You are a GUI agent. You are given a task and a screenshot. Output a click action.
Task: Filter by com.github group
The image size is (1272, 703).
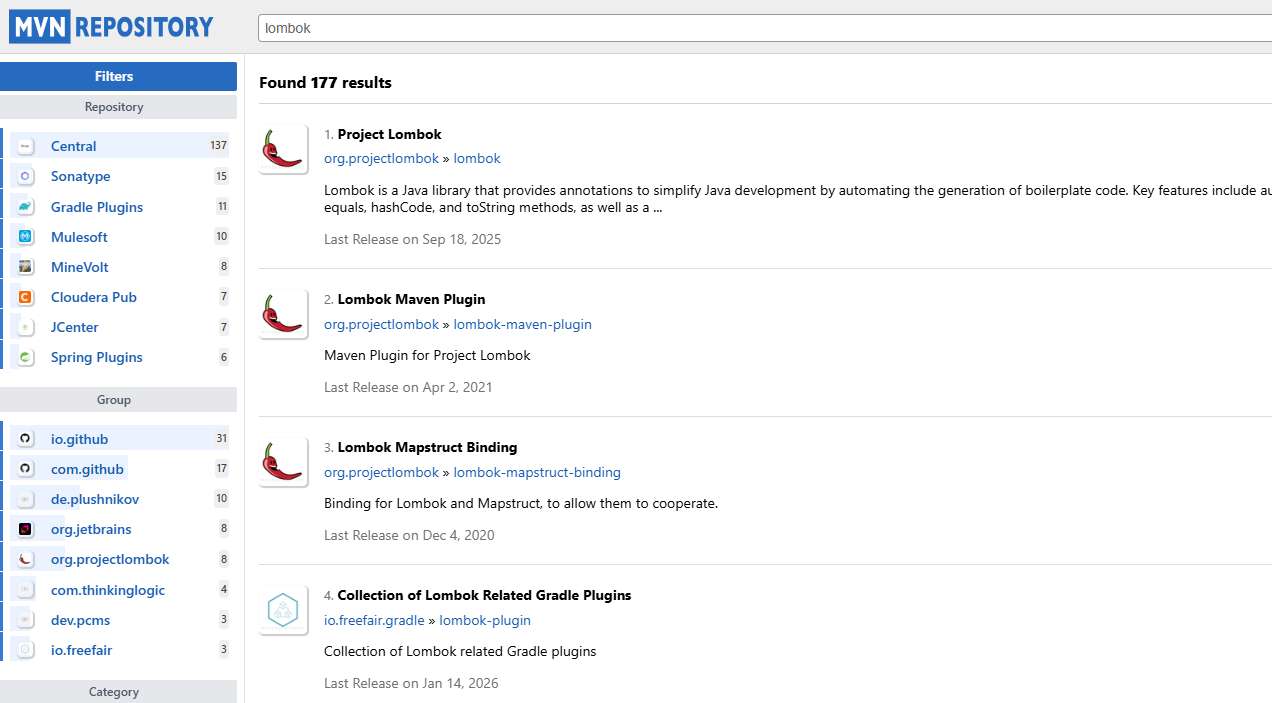[87, 469]
